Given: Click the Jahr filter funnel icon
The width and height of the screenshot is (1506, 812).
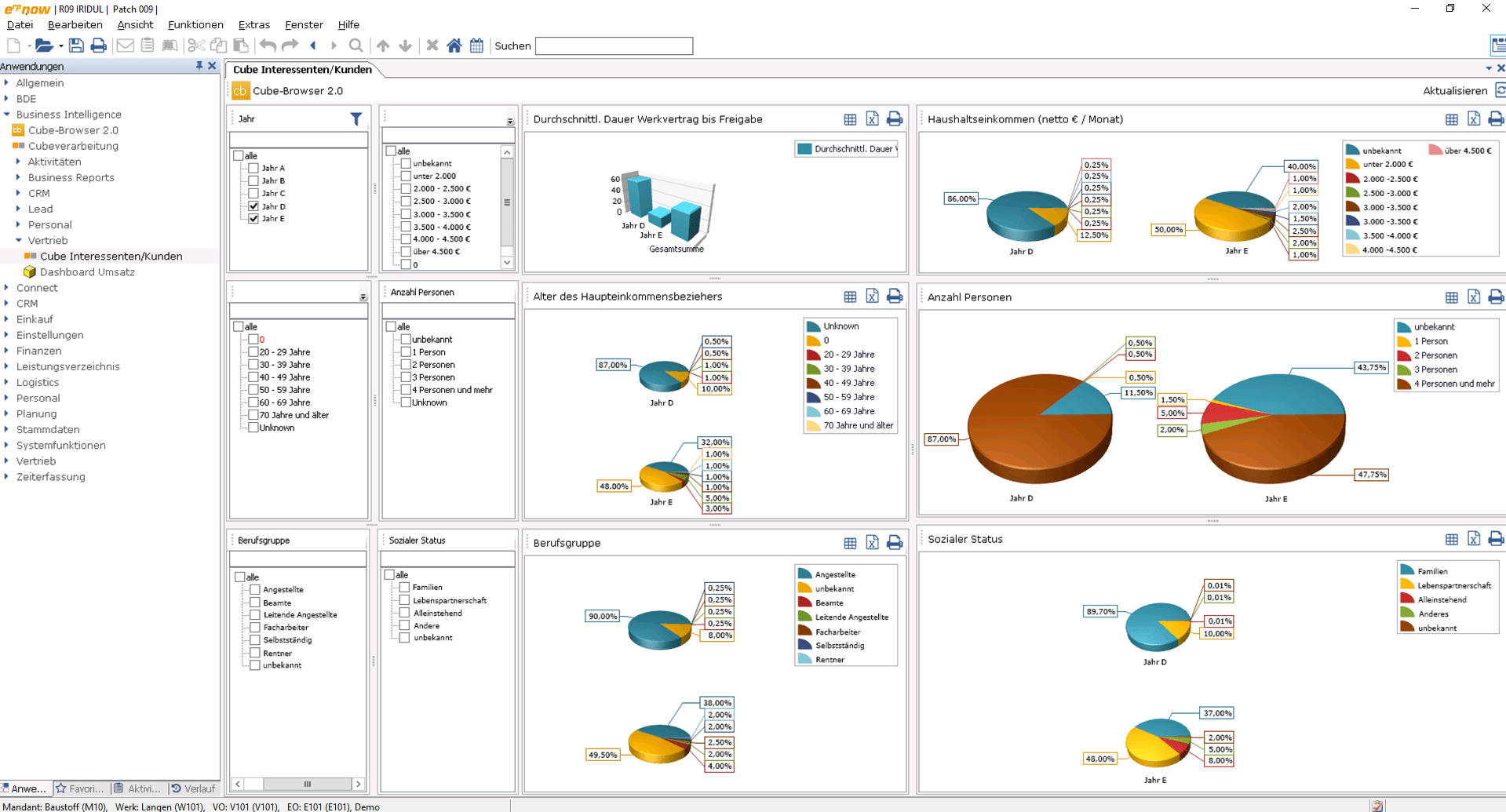Looking at the screenshot, I should click(x=356, y=119).
